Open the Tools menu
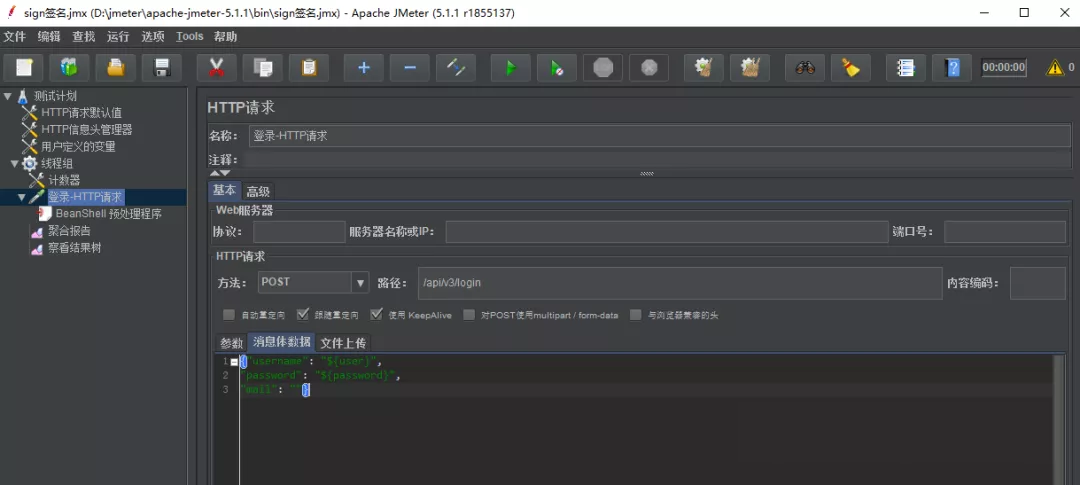Image resolution: width=1080 pixels, height=485 pixels. pos(189,37)
